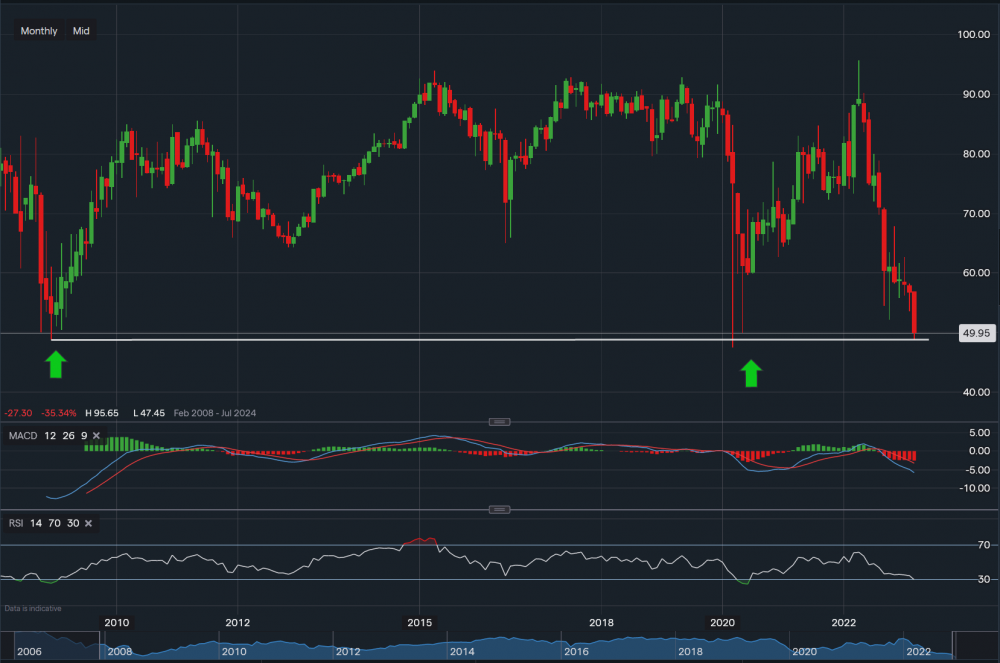1000x663 pixels.
Task: Select the 2015 label on the timeline
Action: click(419, 622)
